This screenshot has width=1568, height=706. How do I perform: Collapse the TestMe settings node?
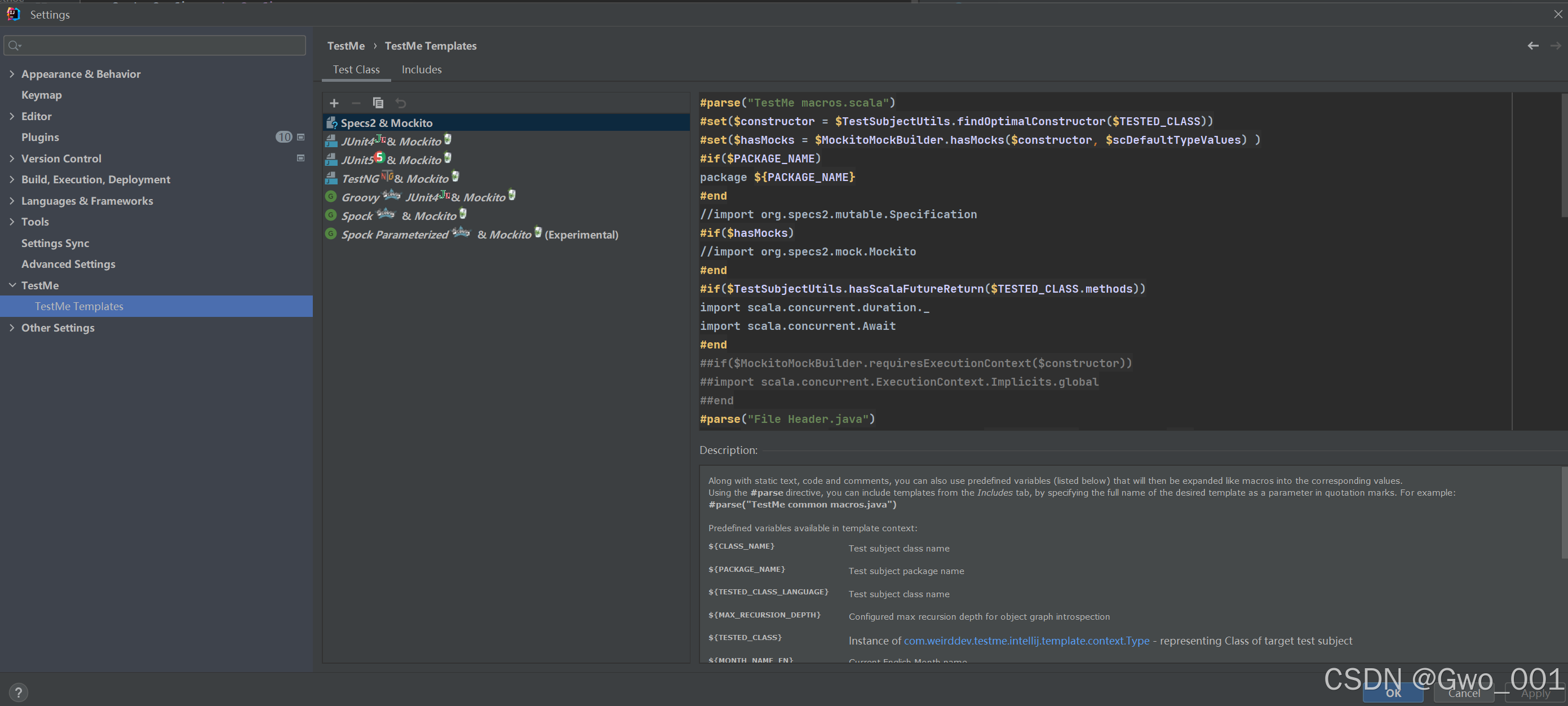coord(12,285)
